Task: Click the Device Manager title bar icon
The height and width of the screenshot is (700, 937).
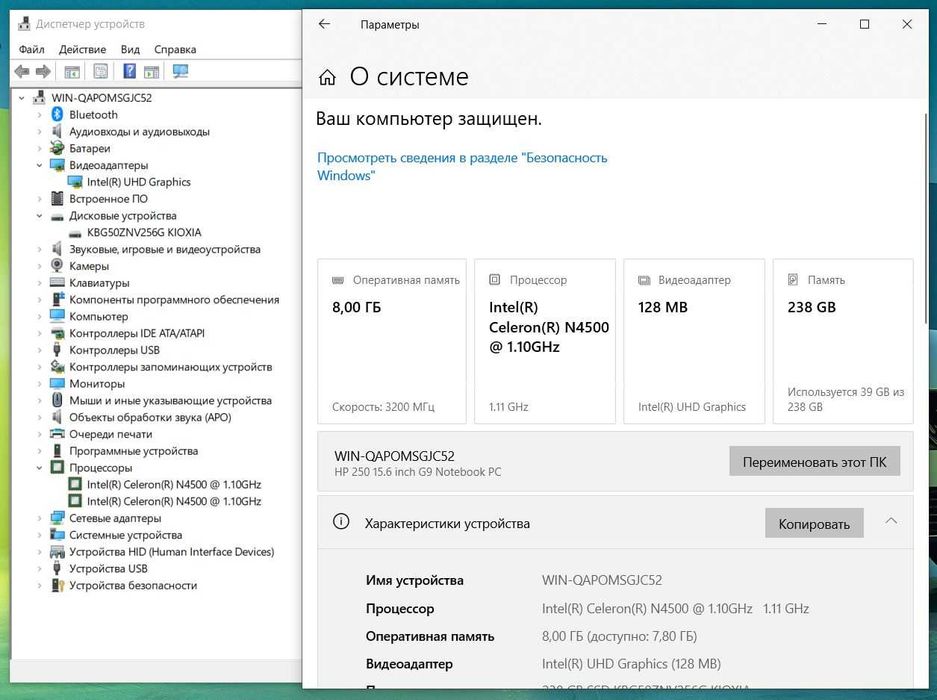Action: (24, 24)
